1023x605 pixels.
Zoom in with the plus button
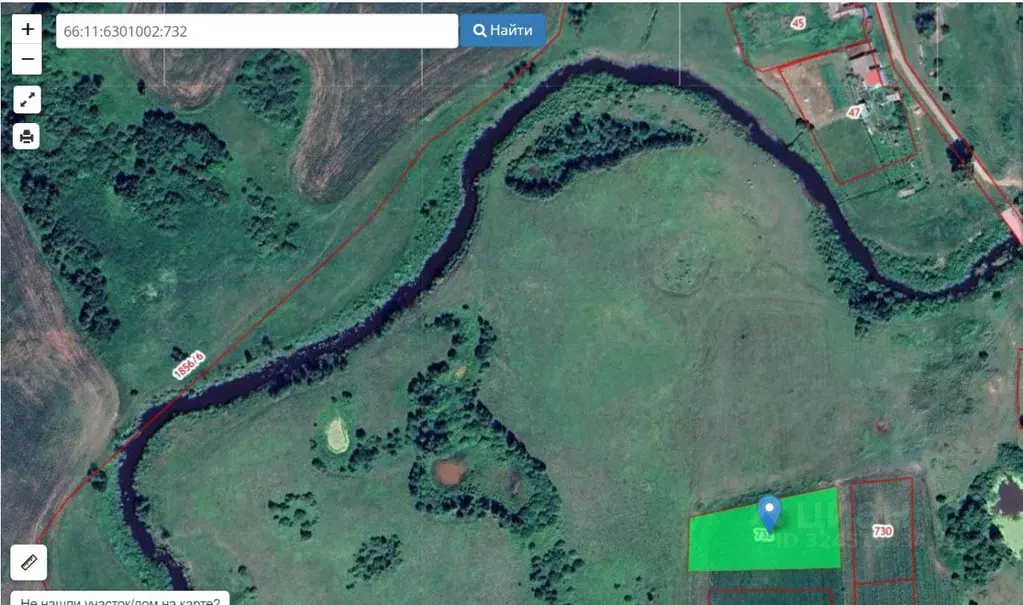point(27,29)
